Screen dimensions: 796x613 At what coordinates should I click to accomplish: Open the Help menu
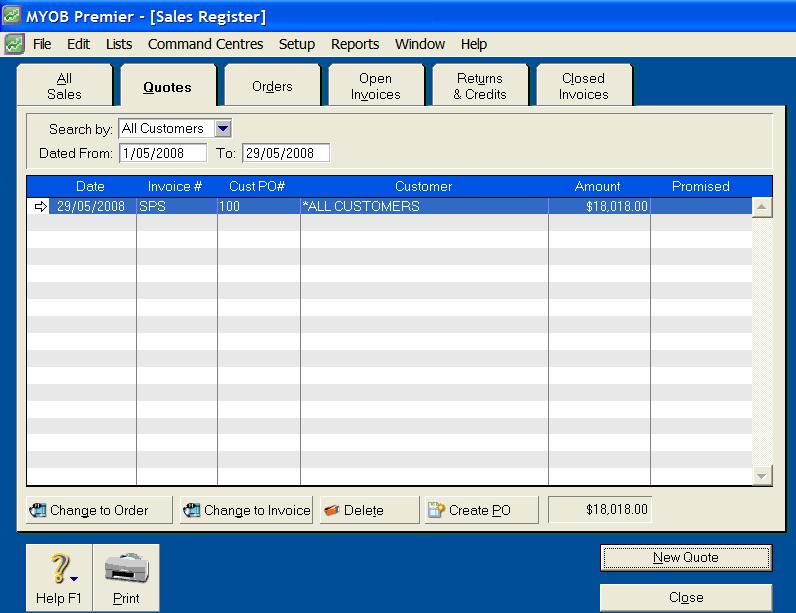[474, 44]
